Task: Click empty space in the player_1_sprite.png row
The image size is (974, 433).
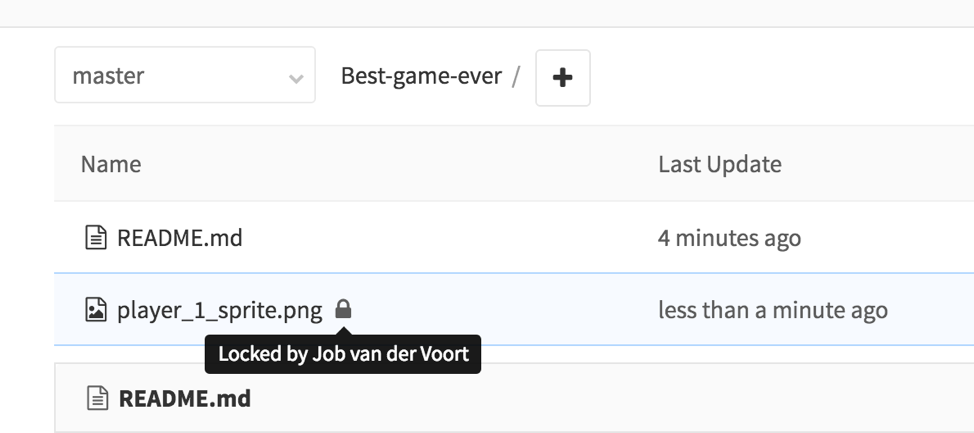Action: [500, 310]
